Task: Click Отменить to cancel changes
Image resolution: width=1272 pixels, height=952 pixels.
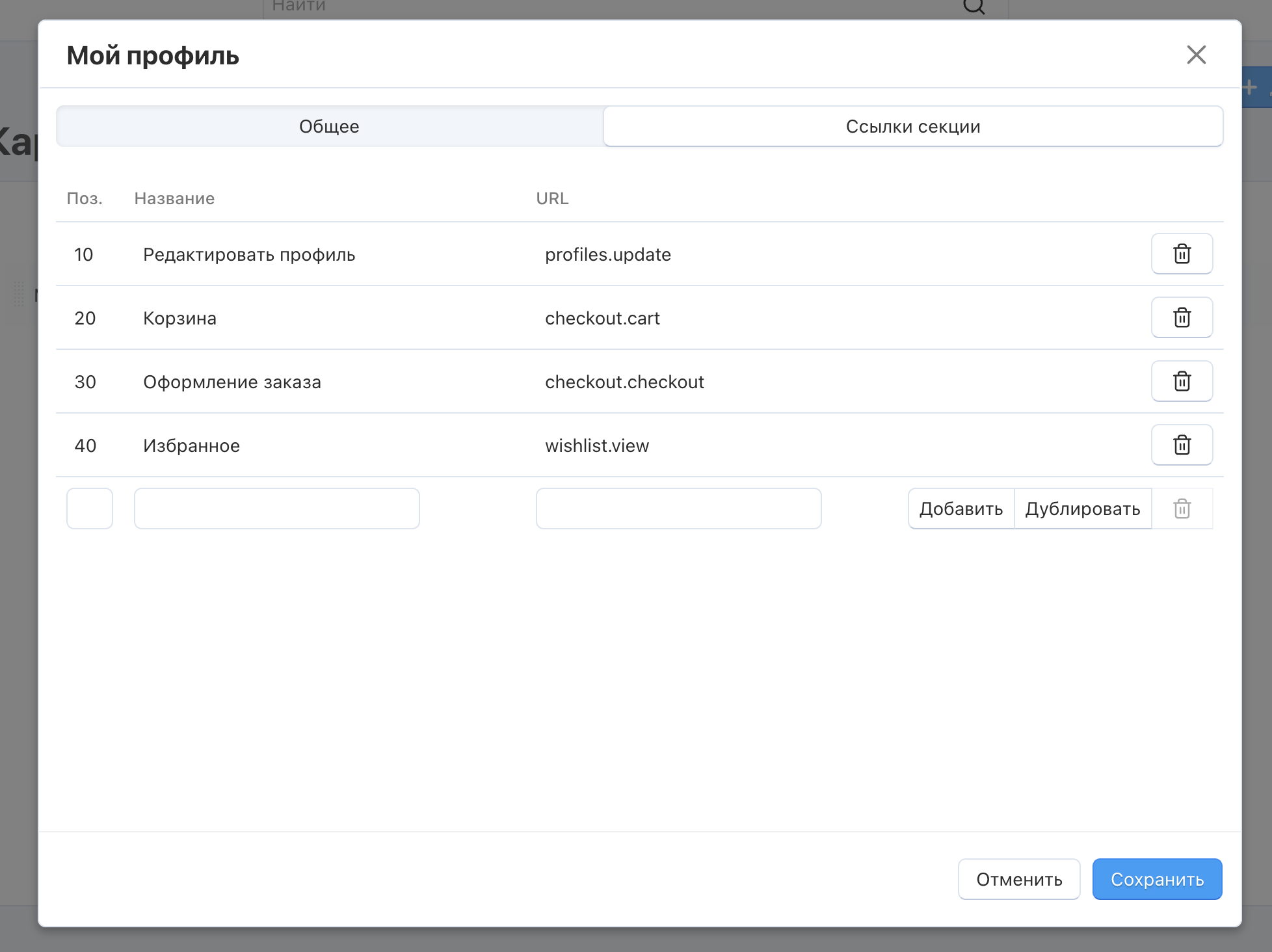Action: [1018, 879]
